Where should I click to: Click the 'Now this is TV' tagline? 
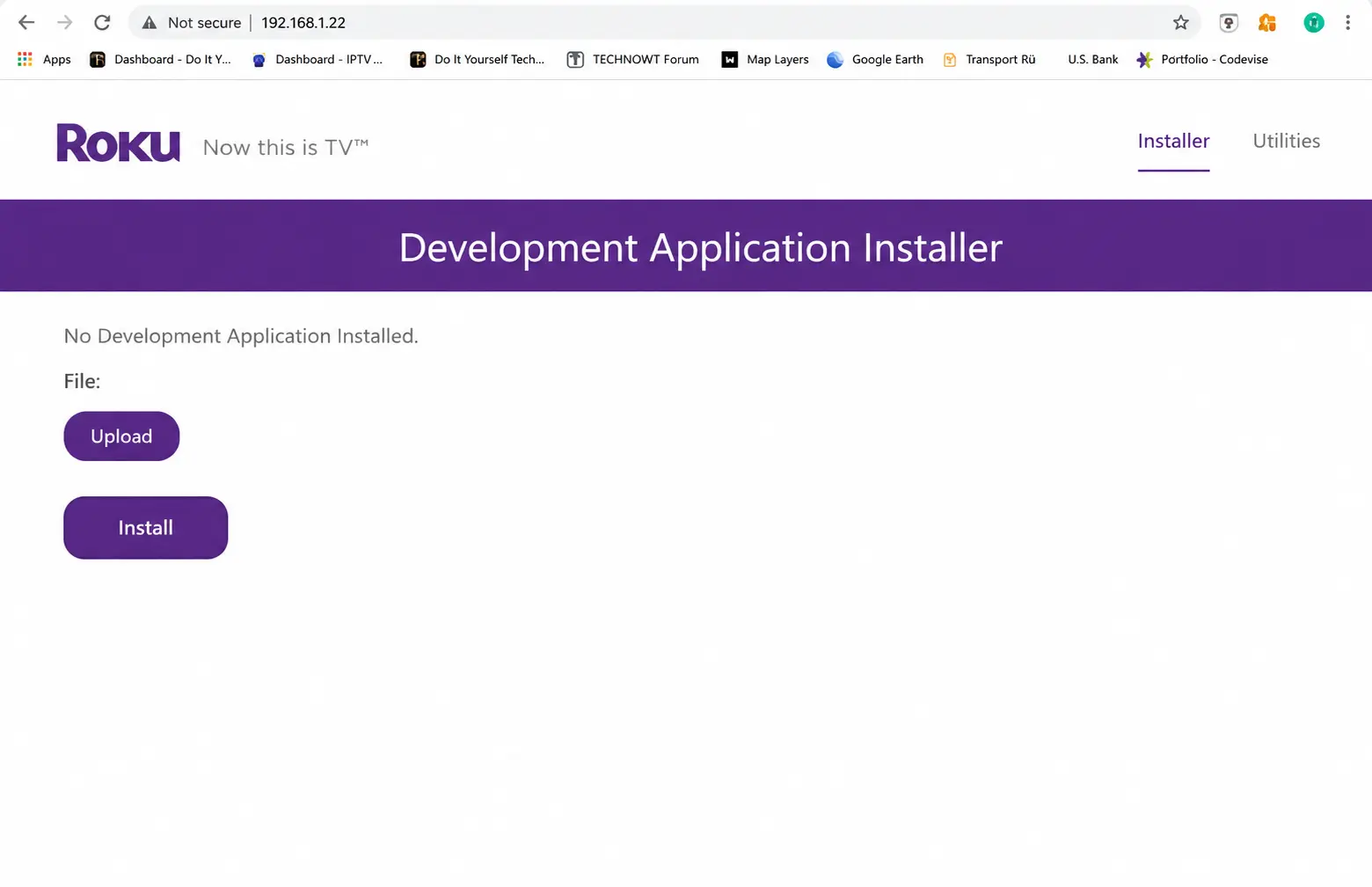(x=286, y=147)
